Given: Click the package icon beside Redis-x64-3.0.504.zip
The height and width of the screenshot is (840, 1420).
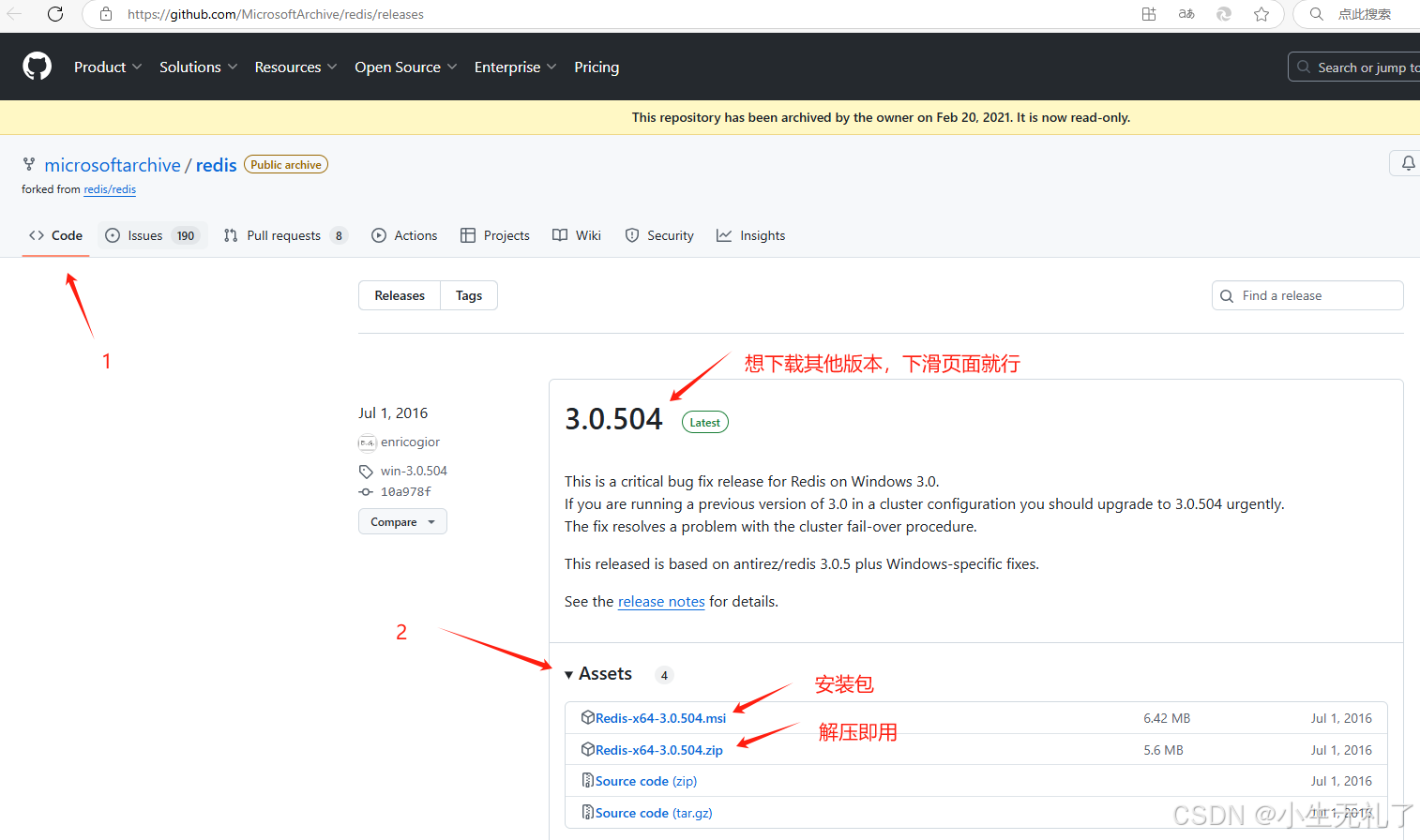Looking at the screenshot, I should tap(587, 749).
